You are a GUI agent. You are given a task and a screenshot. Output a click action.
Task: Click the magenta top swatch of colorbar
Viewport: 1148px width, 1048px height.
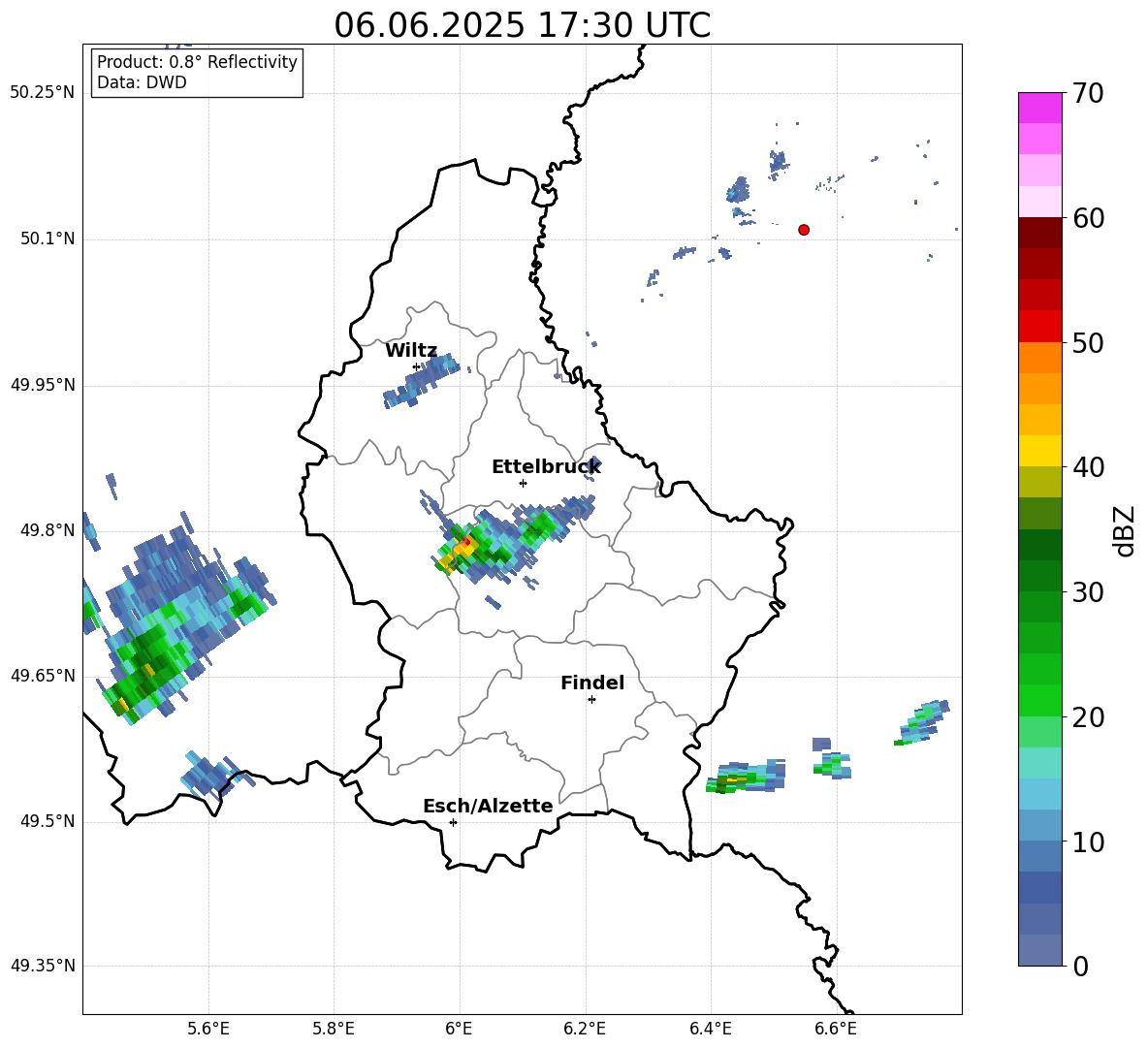click(1040, 109)
